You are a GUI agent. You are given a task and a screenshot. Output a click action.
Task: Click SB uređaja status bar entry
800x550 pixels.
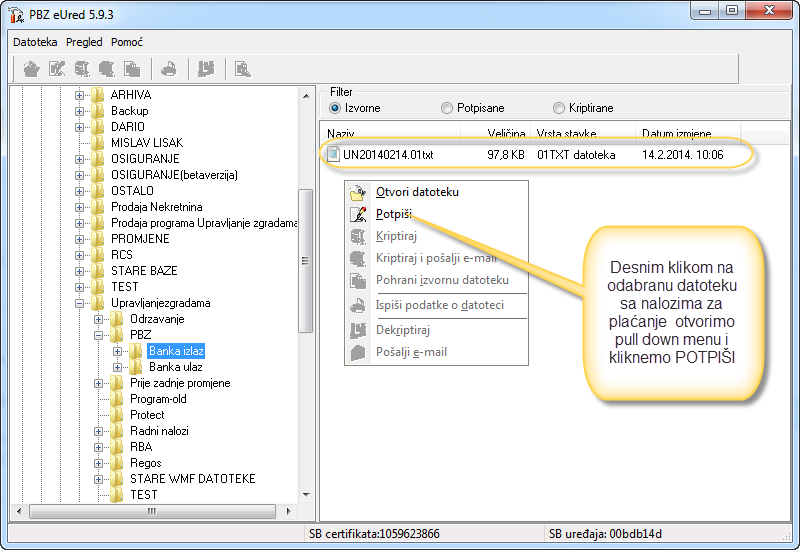coord(605,534)
